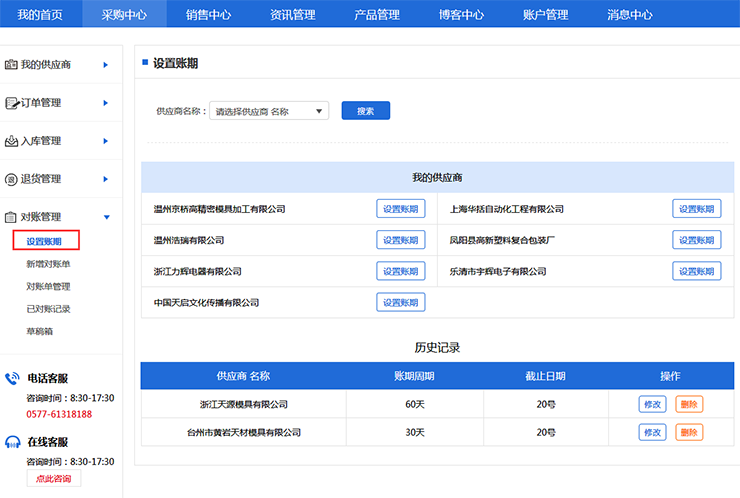This screenshot has width=740, height=498.
Task: Expand the 我的供应商 menu arrow
Action: click(x=106, y=65)
